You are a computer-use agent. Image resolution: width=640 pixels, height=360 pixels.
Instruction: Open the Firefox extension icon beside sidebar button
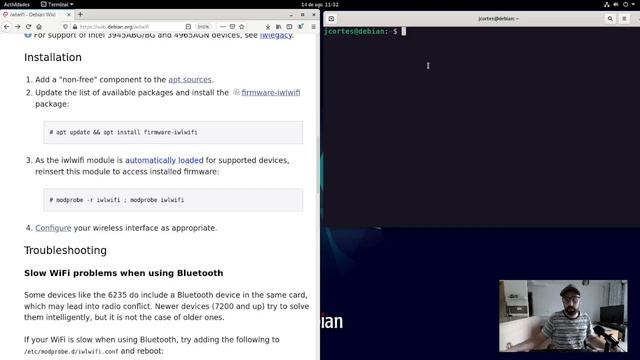point(300,27)
